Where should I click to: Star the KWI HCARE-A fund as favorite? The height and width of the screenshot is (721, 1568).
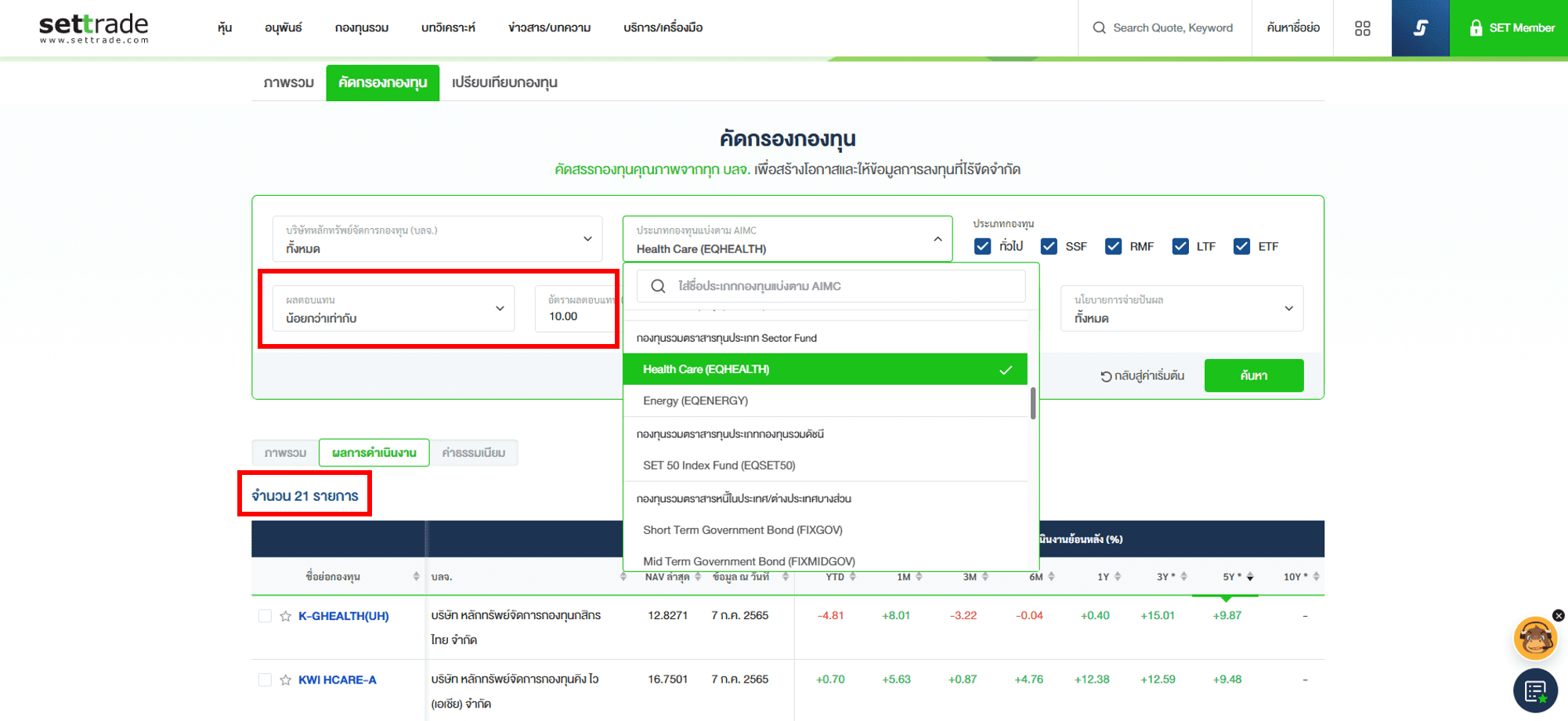pos(286,680)
